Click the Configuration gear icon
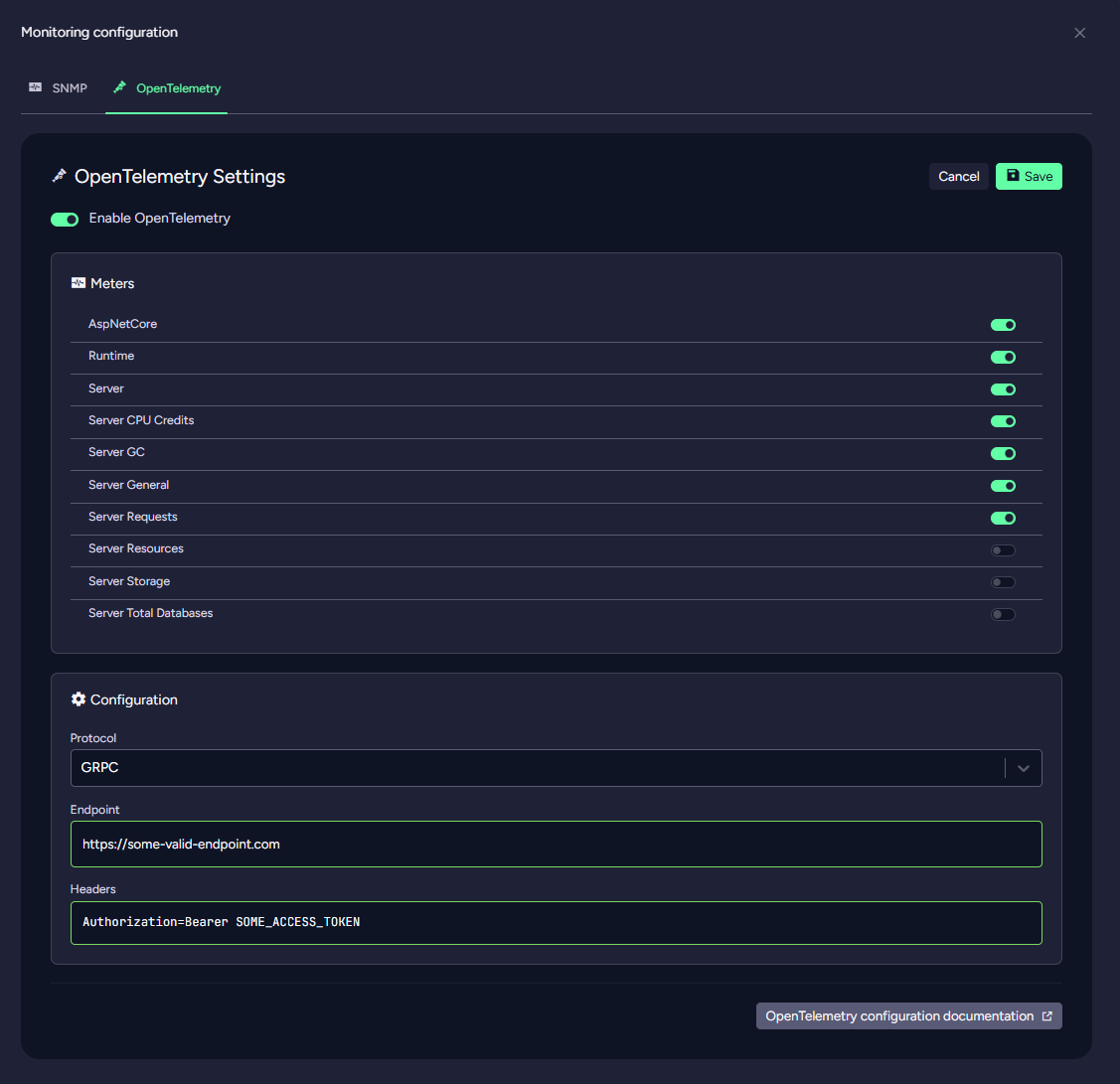Screen dimensions: 1120x1084 [x=79, y=699]
